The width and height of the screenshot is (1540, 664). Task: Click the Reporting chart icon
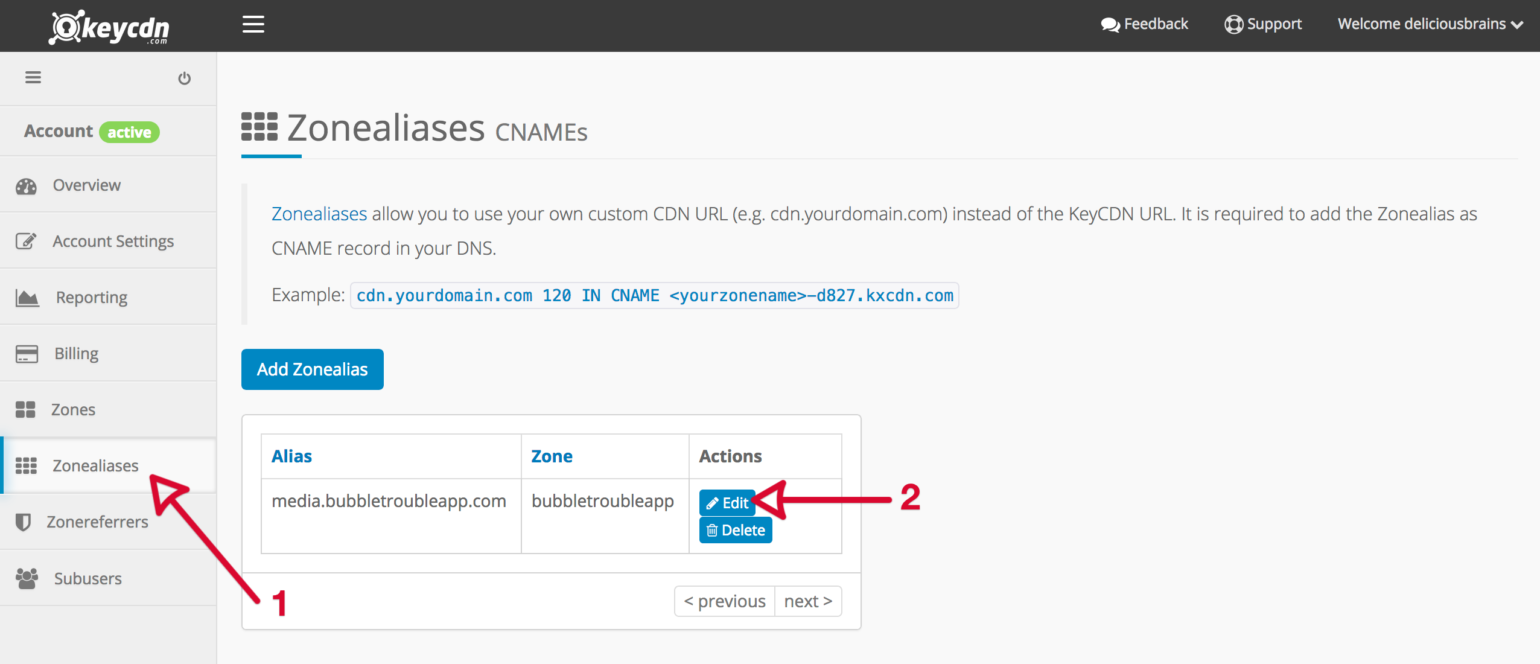pos(27,298)
